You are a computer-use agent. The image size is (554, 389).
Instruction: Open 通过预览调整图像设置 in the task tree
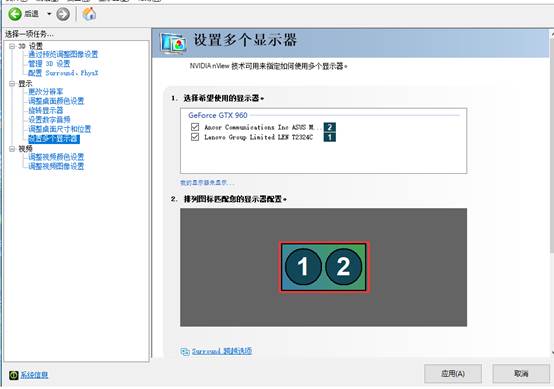(x=63, y=54)
